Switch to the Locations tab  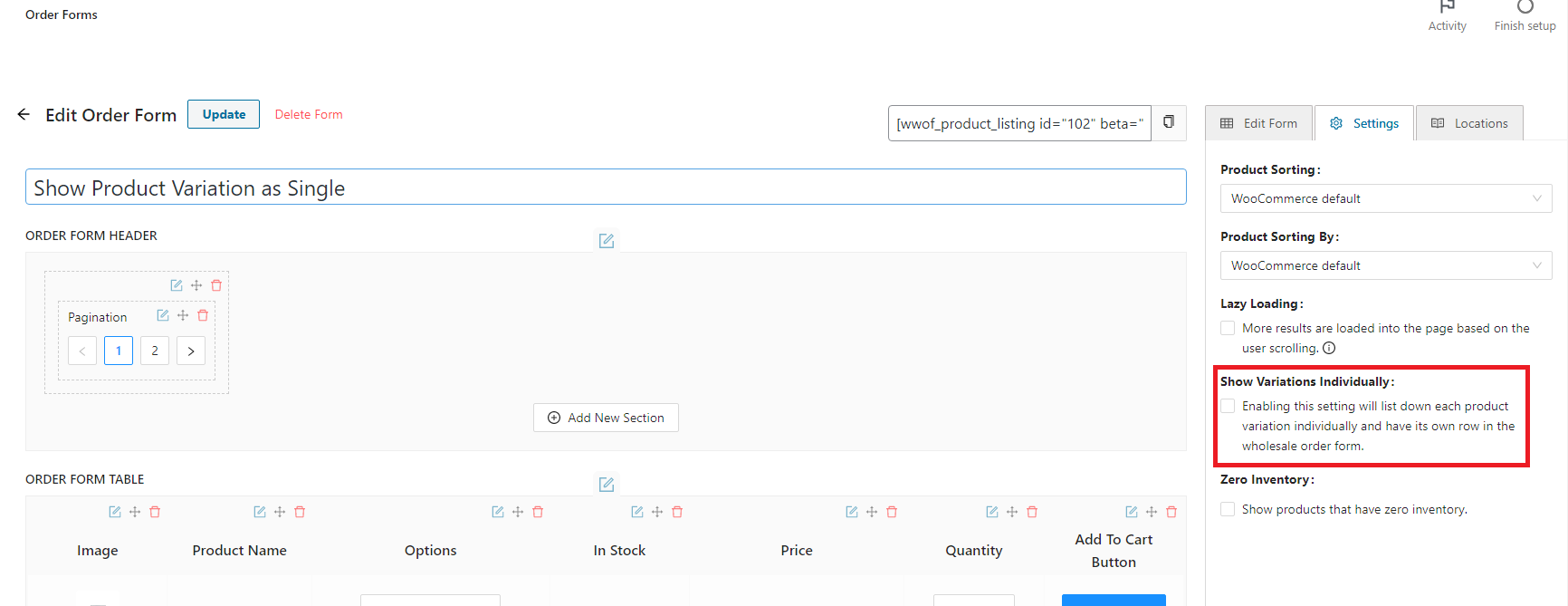click(1469, 123)
